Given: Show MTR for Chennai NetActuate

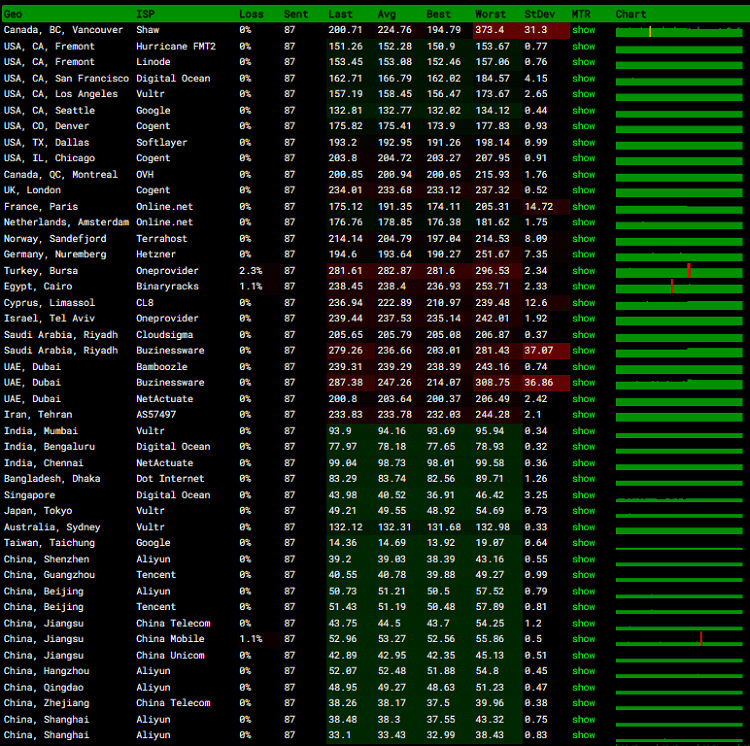Looking at the screenshot, I should pos(584,463).
